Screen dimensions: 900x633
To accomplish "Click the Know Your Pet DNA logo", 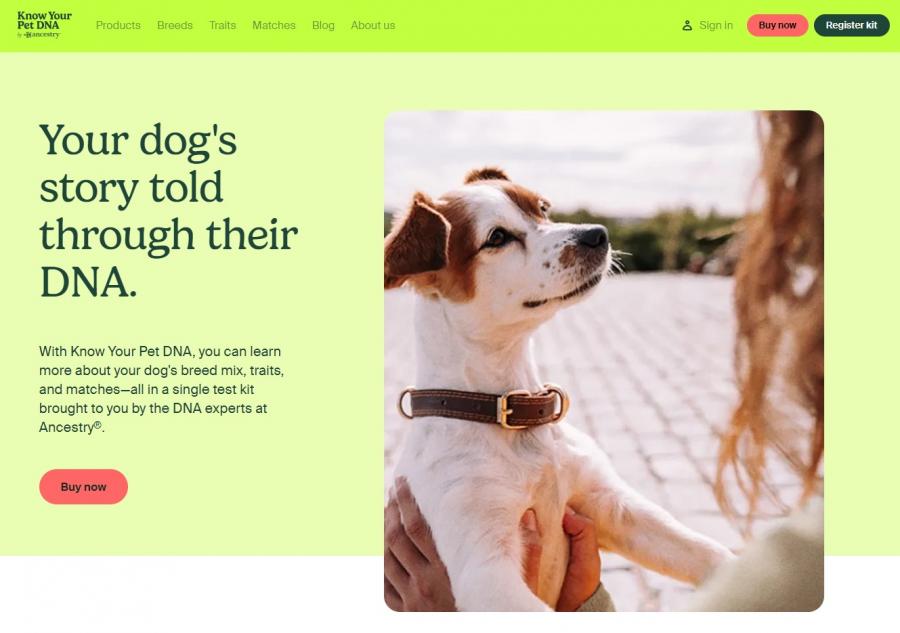I will point(44,25).
